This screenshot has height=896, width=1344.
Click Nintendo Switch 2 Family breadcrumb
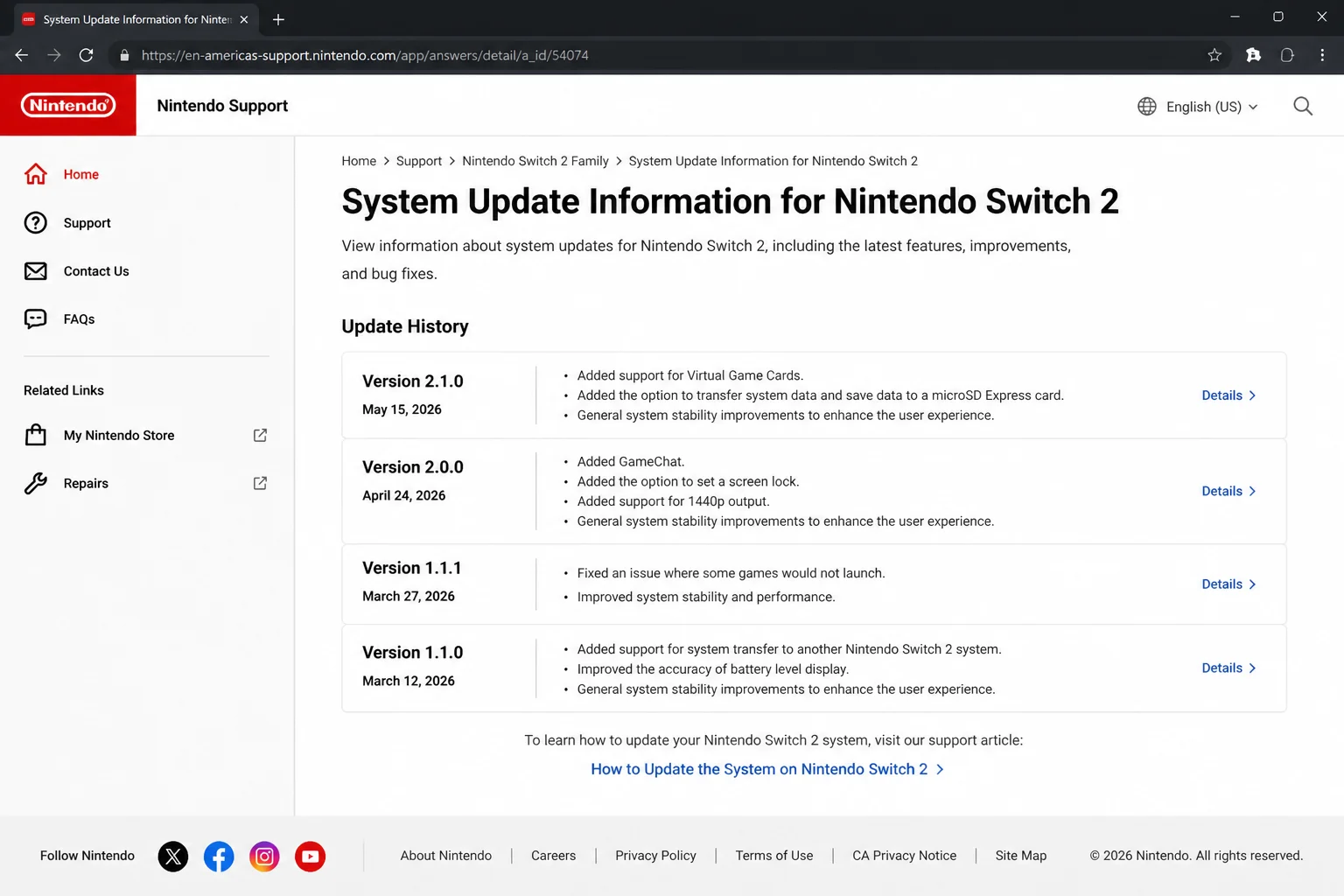point(535,161)
